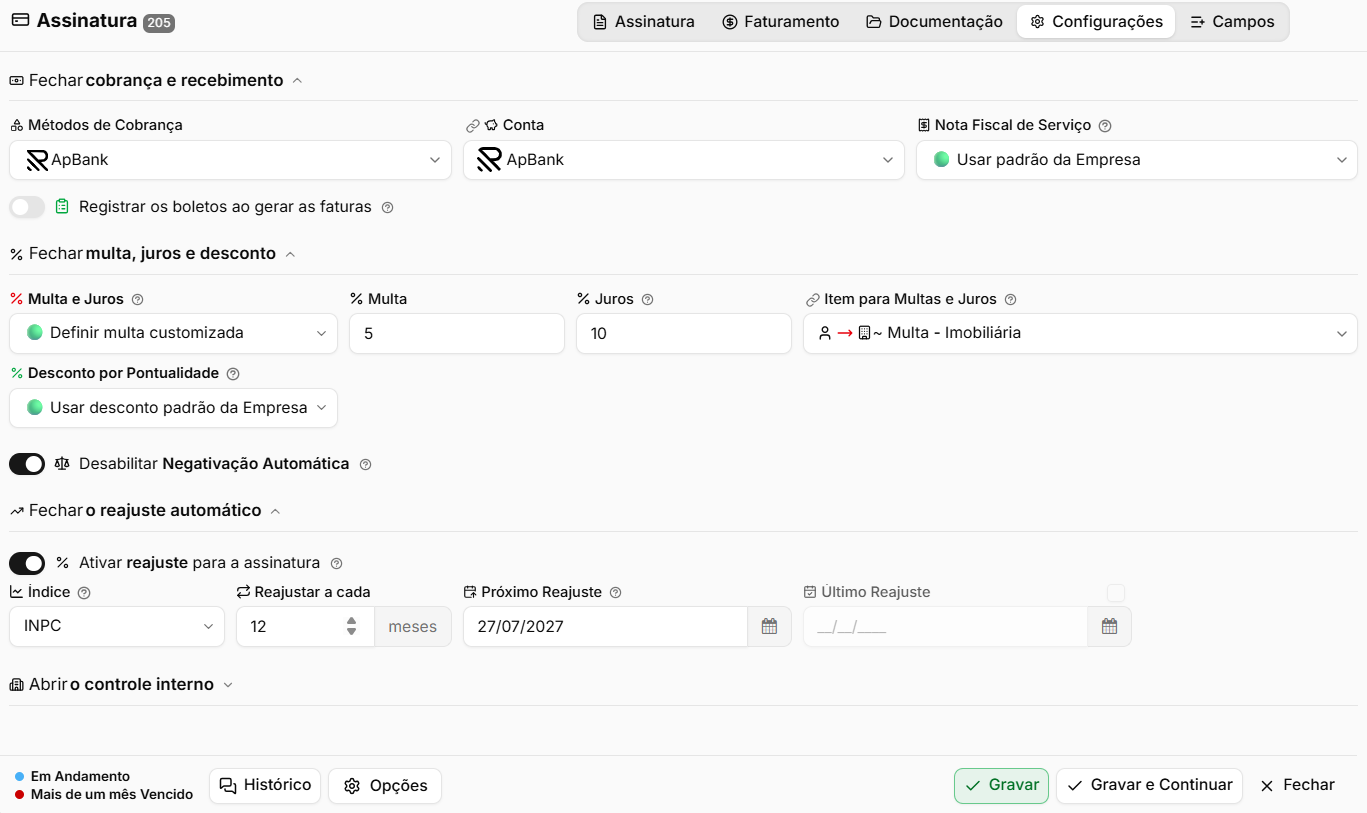Click the card icon beside Assinatura title
The width and height of the screenshot is (1367, 813).
(20, 20)
